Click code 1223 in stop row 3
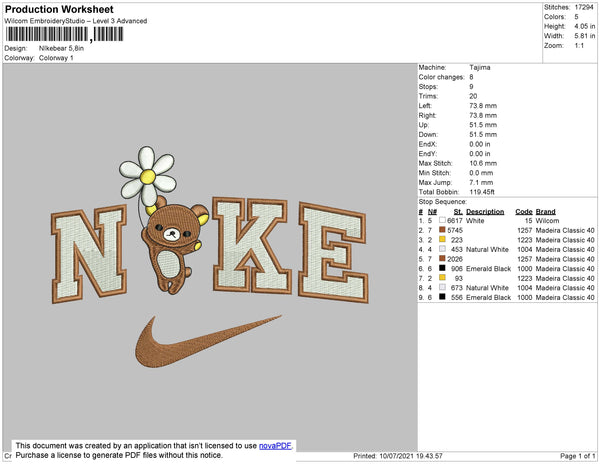 click(525, 240)
